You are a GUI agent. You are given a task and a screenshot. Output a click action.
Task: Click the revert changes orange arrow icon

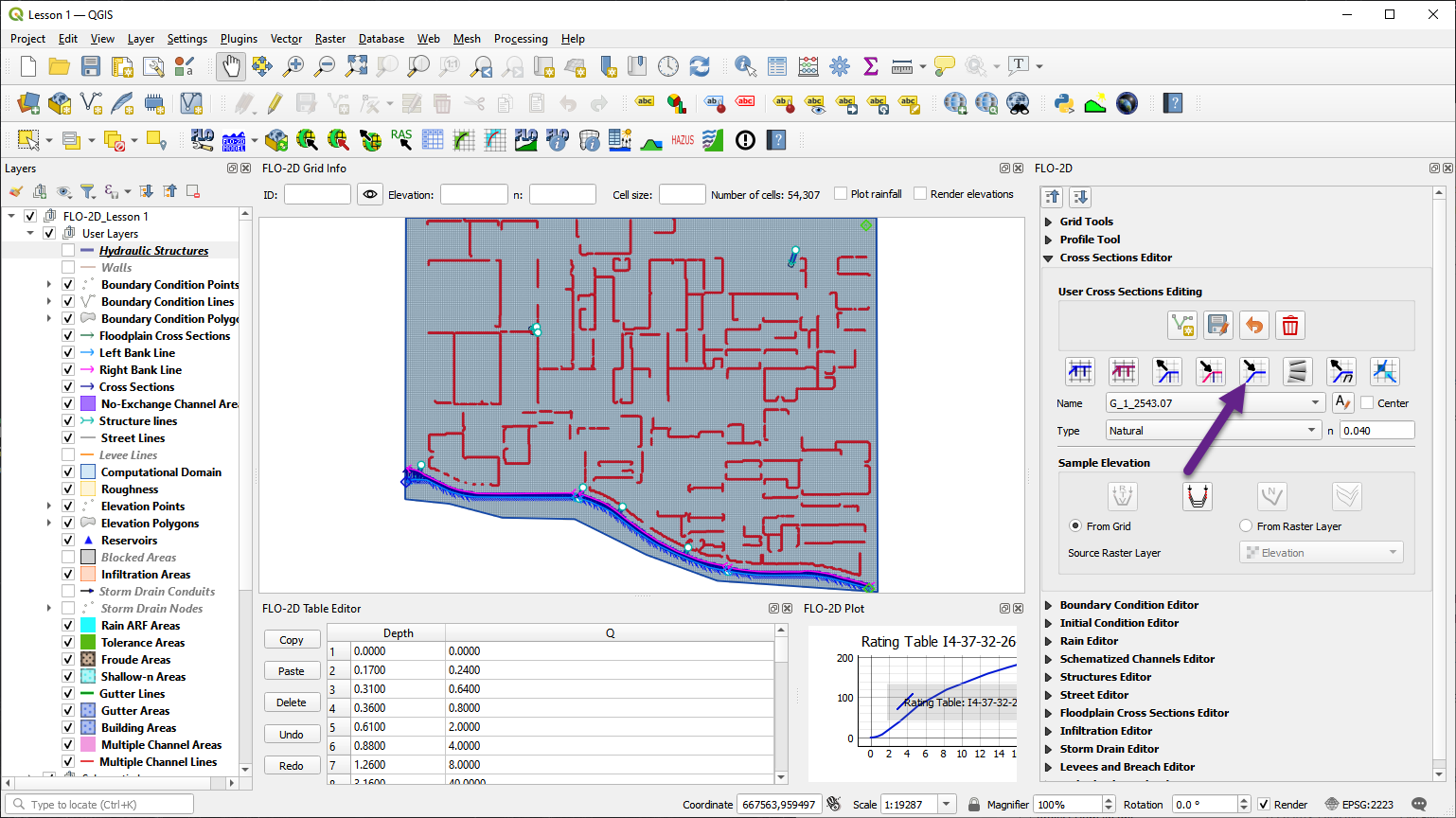[x=1253, y=326]
